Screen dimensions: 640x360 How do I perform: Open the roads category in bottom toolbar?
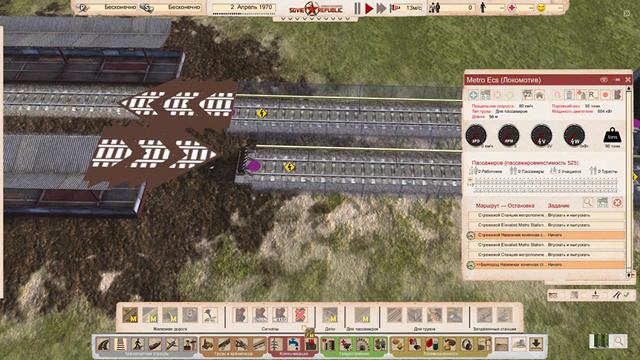click(104, 344)
